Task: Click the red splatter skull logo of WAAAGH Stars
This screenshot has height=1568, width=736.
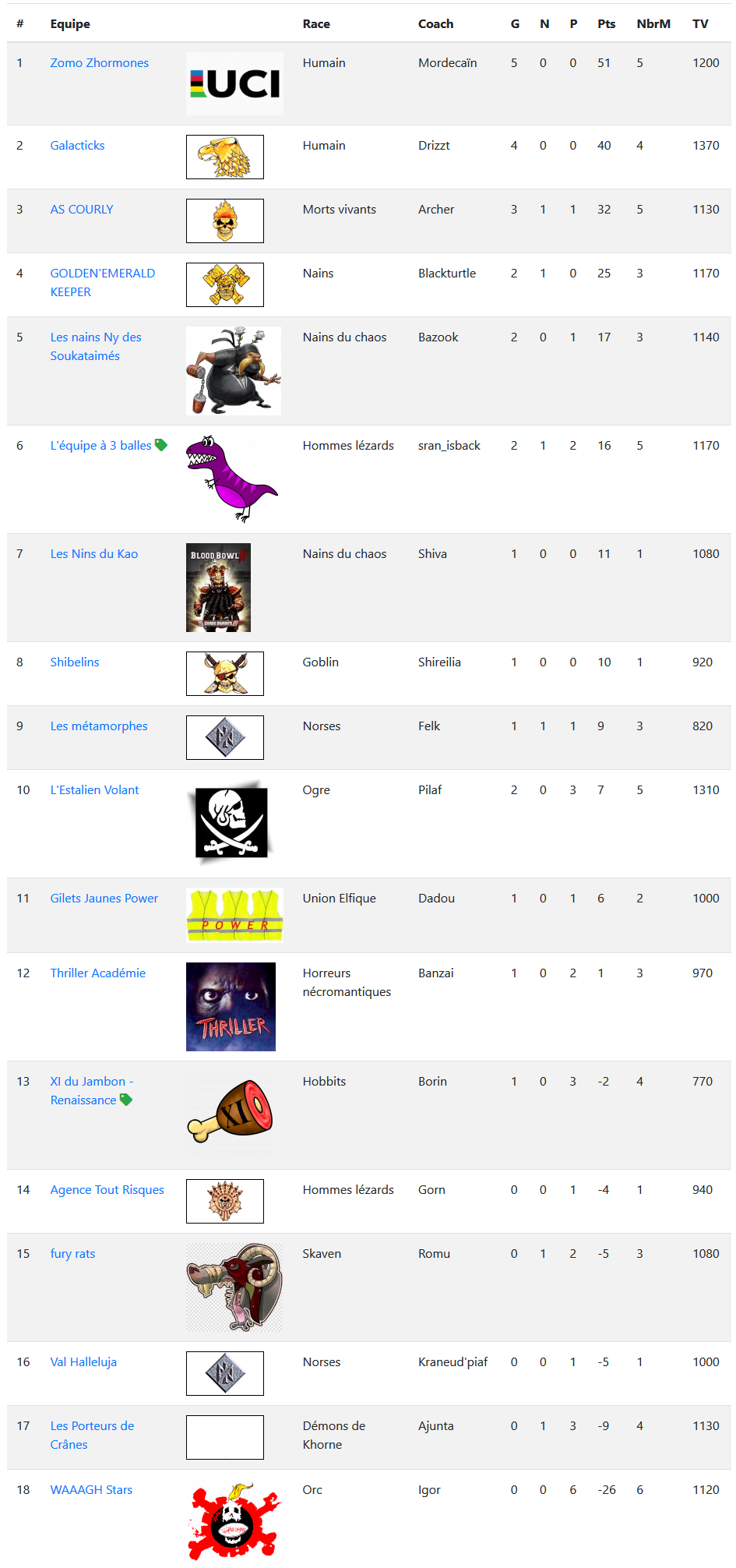Action: 233,1522
